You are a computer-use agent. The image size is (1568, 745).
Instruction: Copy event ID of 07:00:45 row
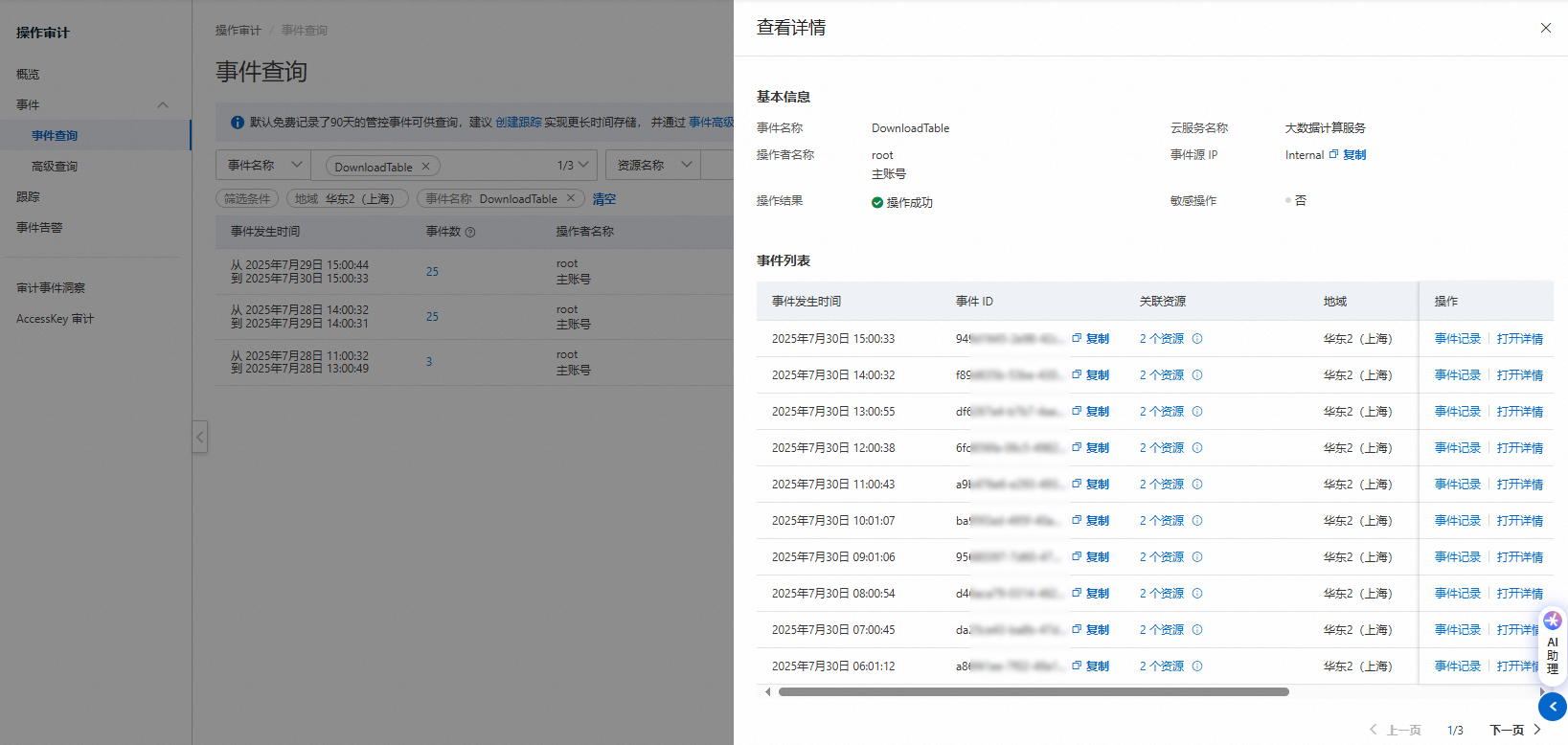(1091, 629)
